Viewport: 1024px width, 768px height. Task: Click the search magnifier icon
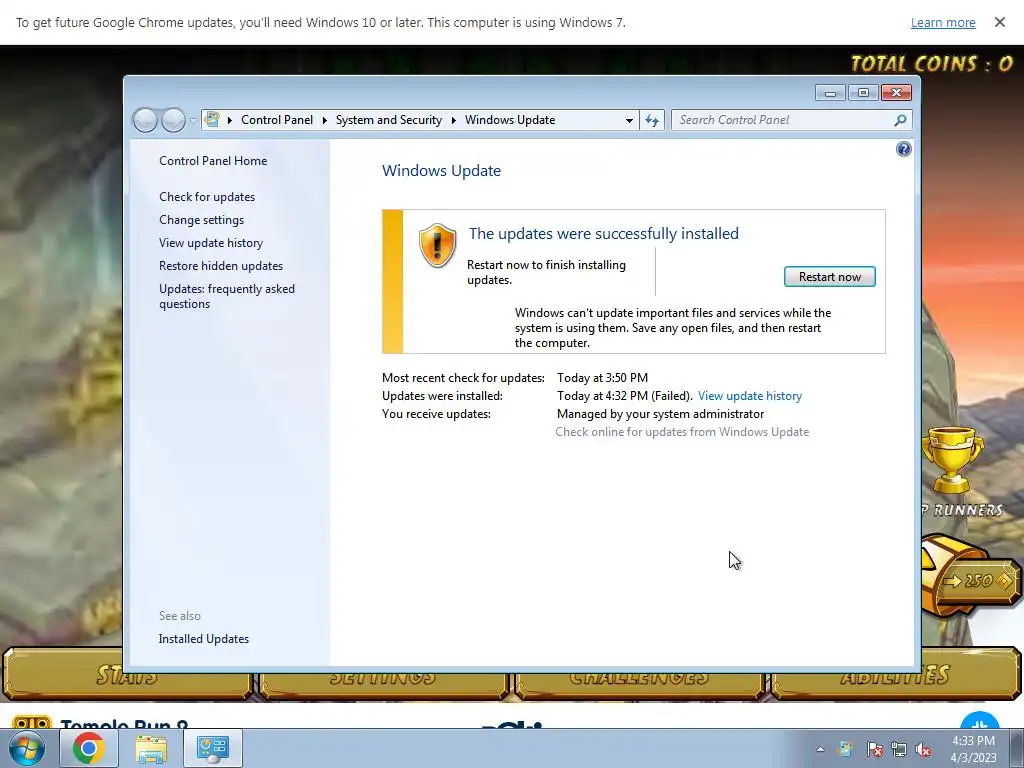click(900, 120)
